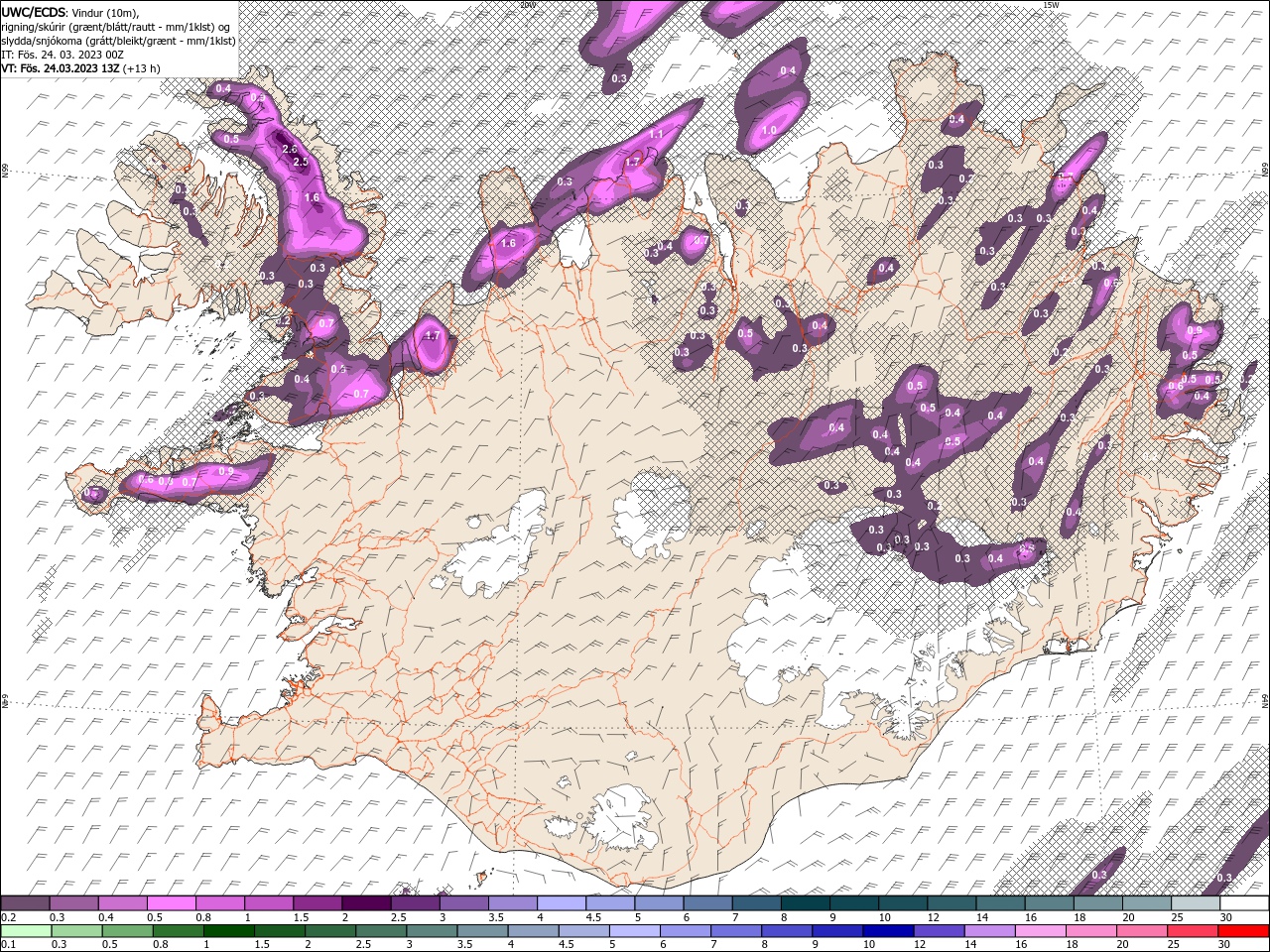Click the '20W' longitude label
Image resolution: width=1270 pixels, height=952 pixels.
click(527, 5)
